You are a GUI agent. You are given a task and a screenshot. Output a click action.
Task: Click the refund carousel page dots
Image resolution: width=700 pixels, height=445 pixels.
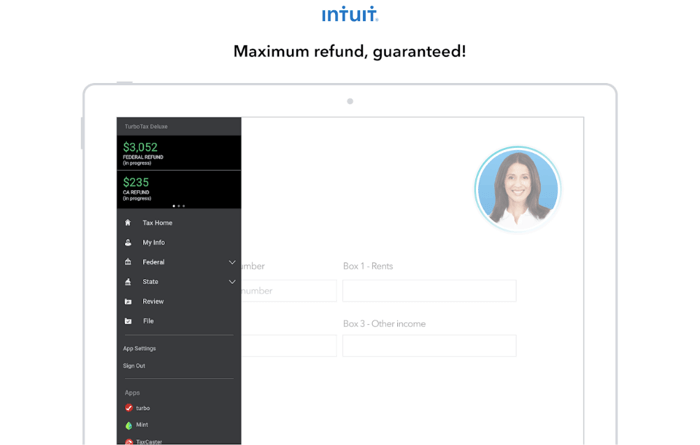tap(179, 206)
